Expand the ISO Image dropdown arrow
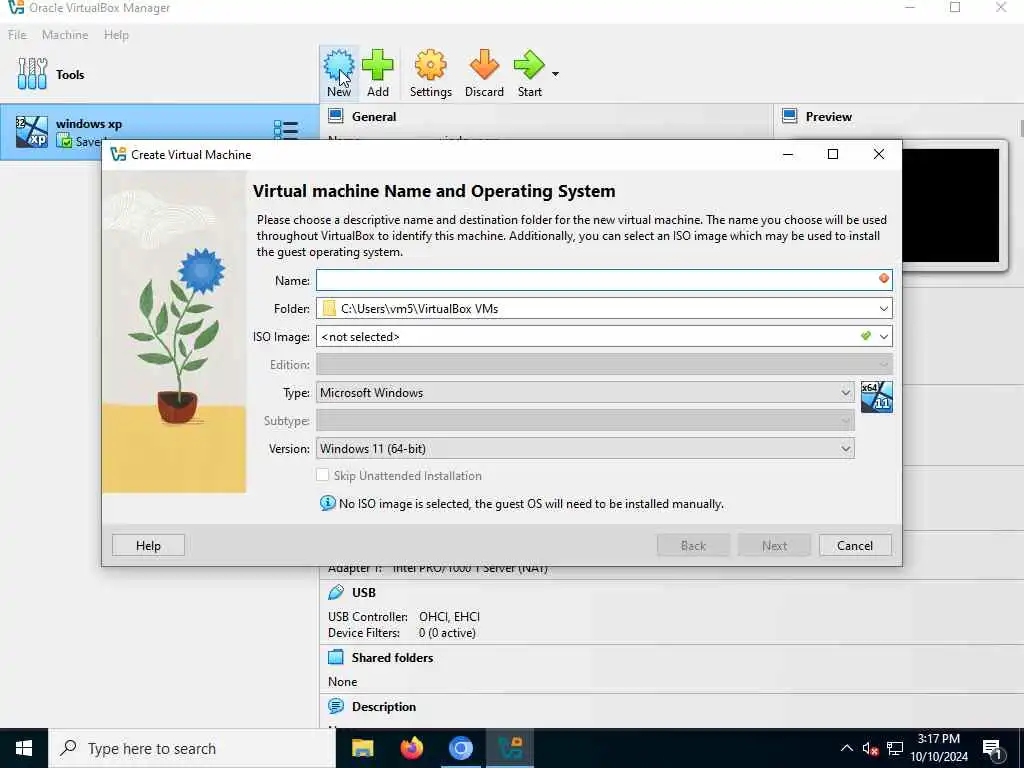The width and height of the screenshot is (1024, 768). click(x=884, y=336)
